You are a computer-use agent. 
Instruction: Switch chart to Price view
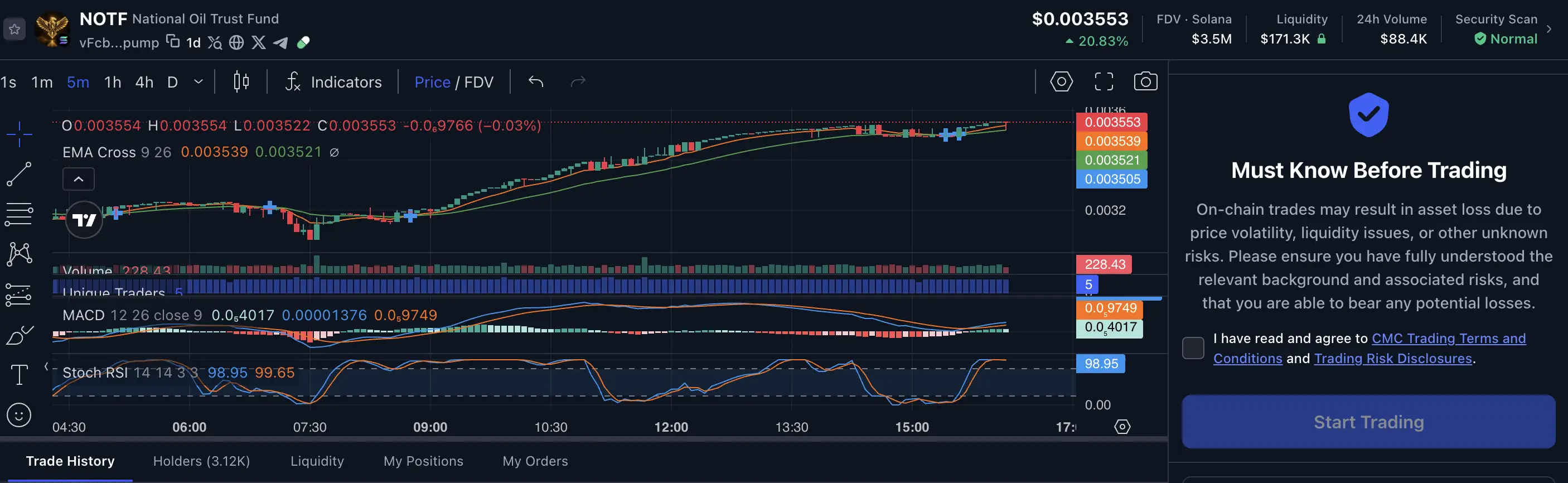click(432, 81)
